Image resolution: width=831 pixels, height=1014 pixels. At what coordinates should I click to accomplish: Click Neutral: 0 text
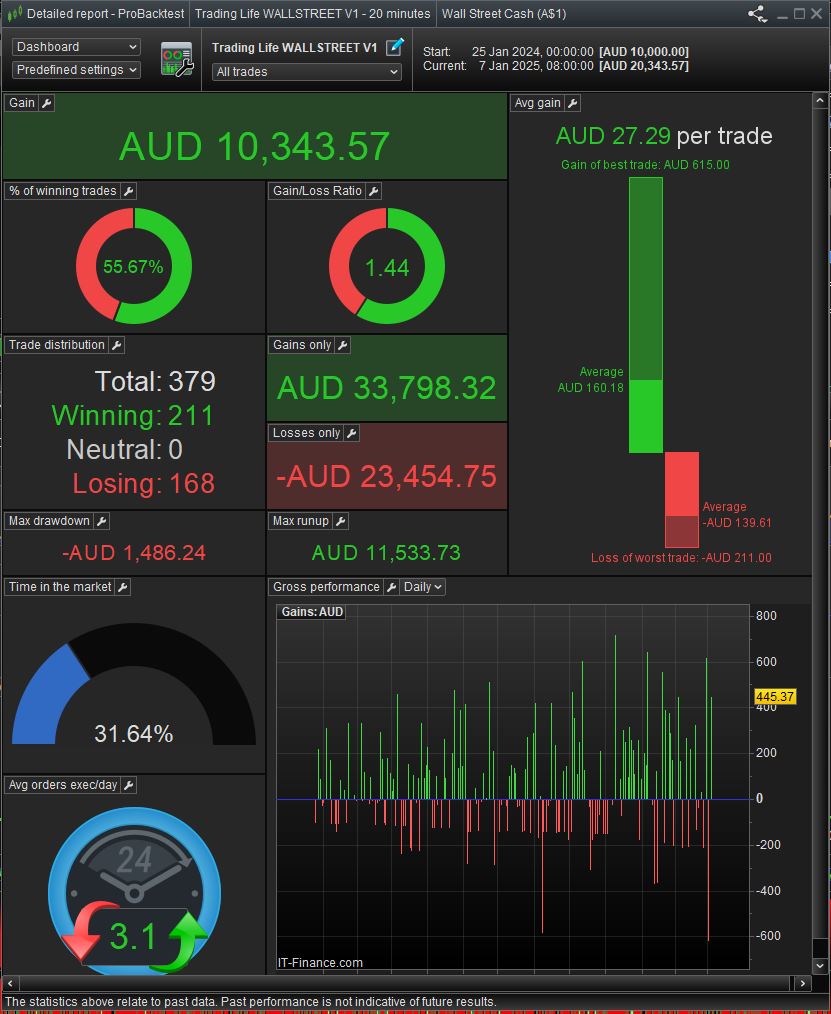click(x=125, y=449)
